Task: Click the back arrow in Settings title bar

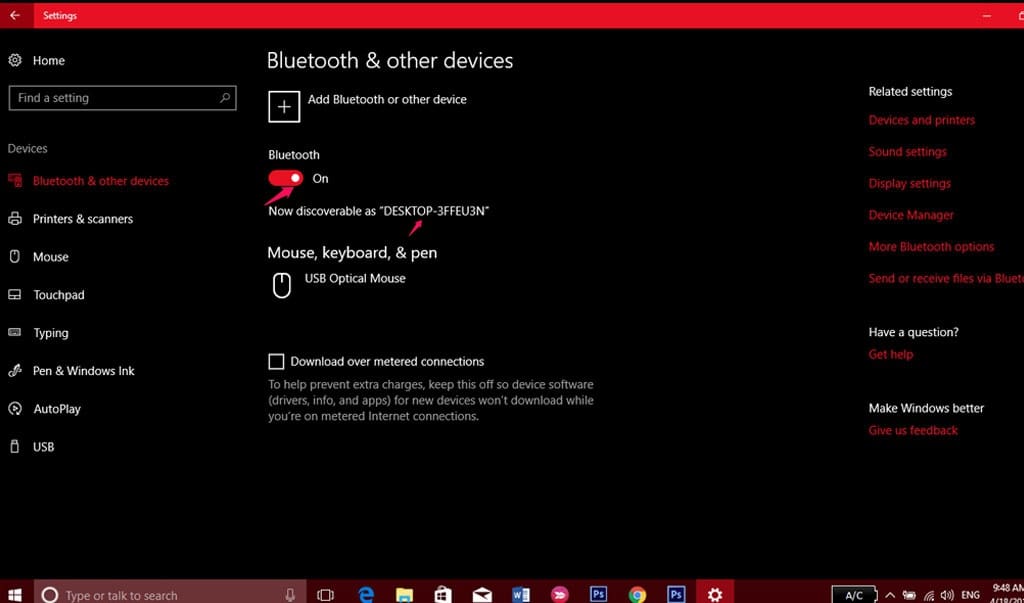Action: point(15,15)
